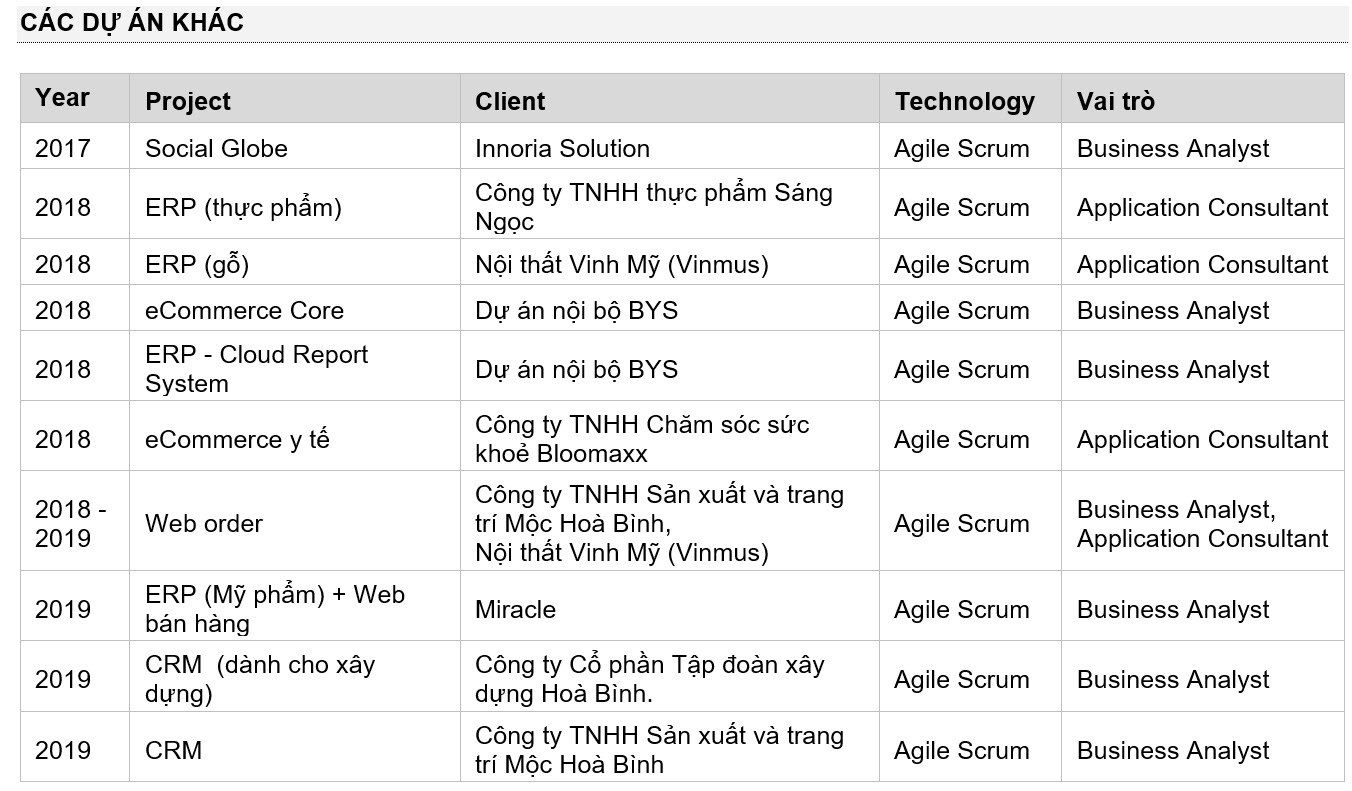Viewport: 1352px width, 791px height.
Task: Select the Miracle client cell
Action: tap(670, 607)
